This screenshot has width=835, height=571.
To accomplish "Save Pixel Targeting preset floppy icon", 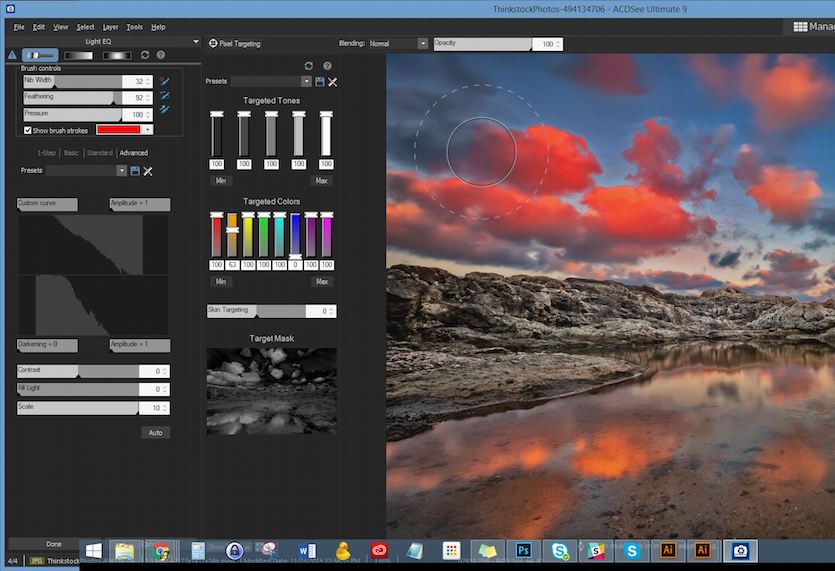I will click(x=320, y=81).
